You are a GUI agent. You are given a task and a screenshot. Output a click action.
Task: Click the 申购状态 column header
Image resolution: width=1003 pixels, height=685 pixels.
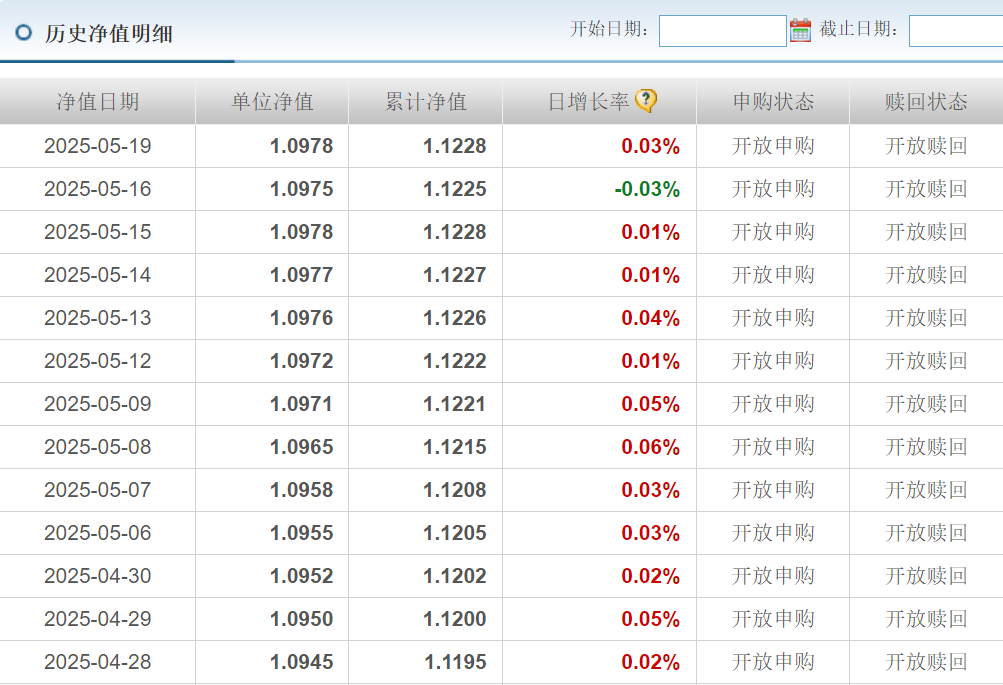(x=773, y=102)
